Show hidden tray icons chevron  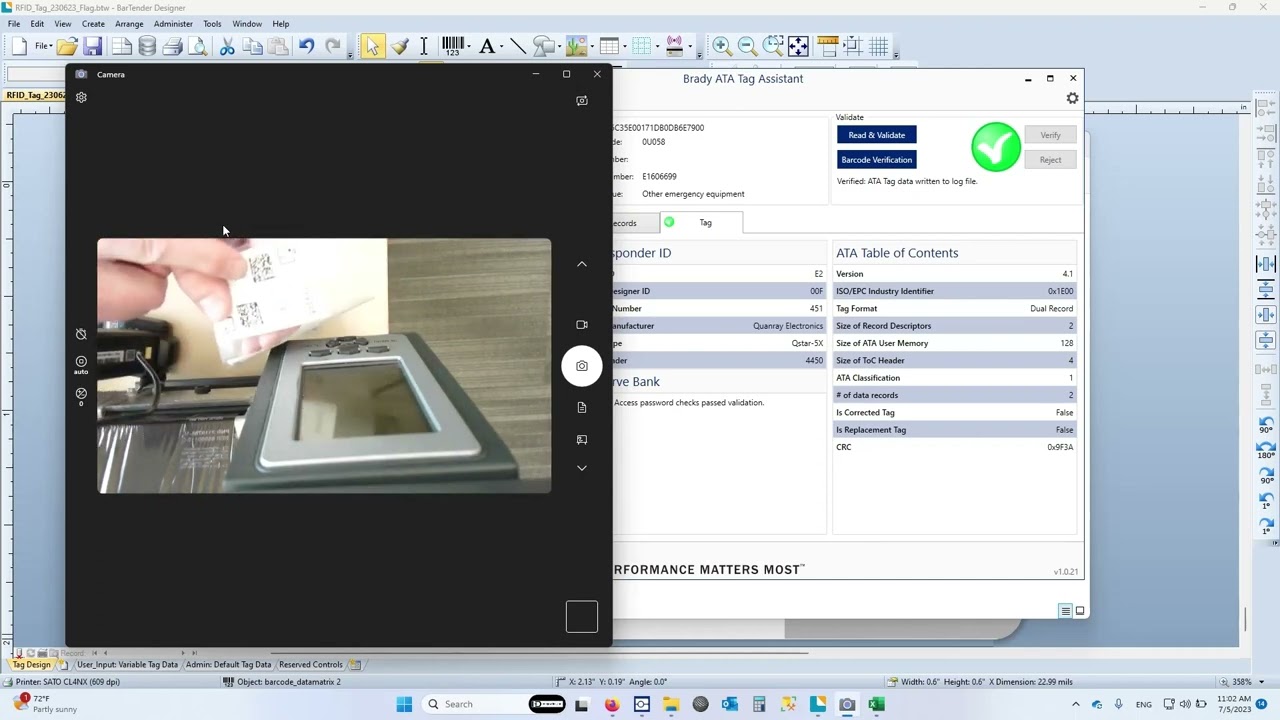(1076, 704)
